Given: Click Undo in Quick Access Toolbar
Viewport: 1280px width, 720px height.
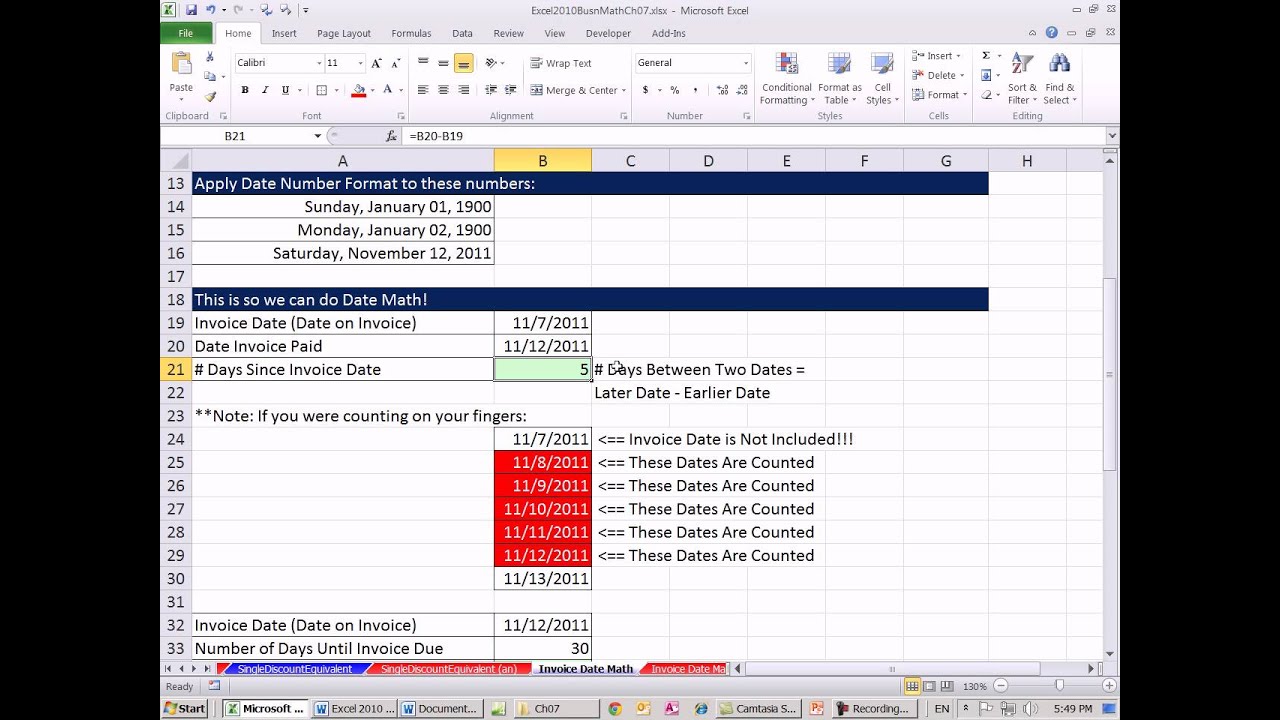Looking at the screenshot, I should point(211,10).
